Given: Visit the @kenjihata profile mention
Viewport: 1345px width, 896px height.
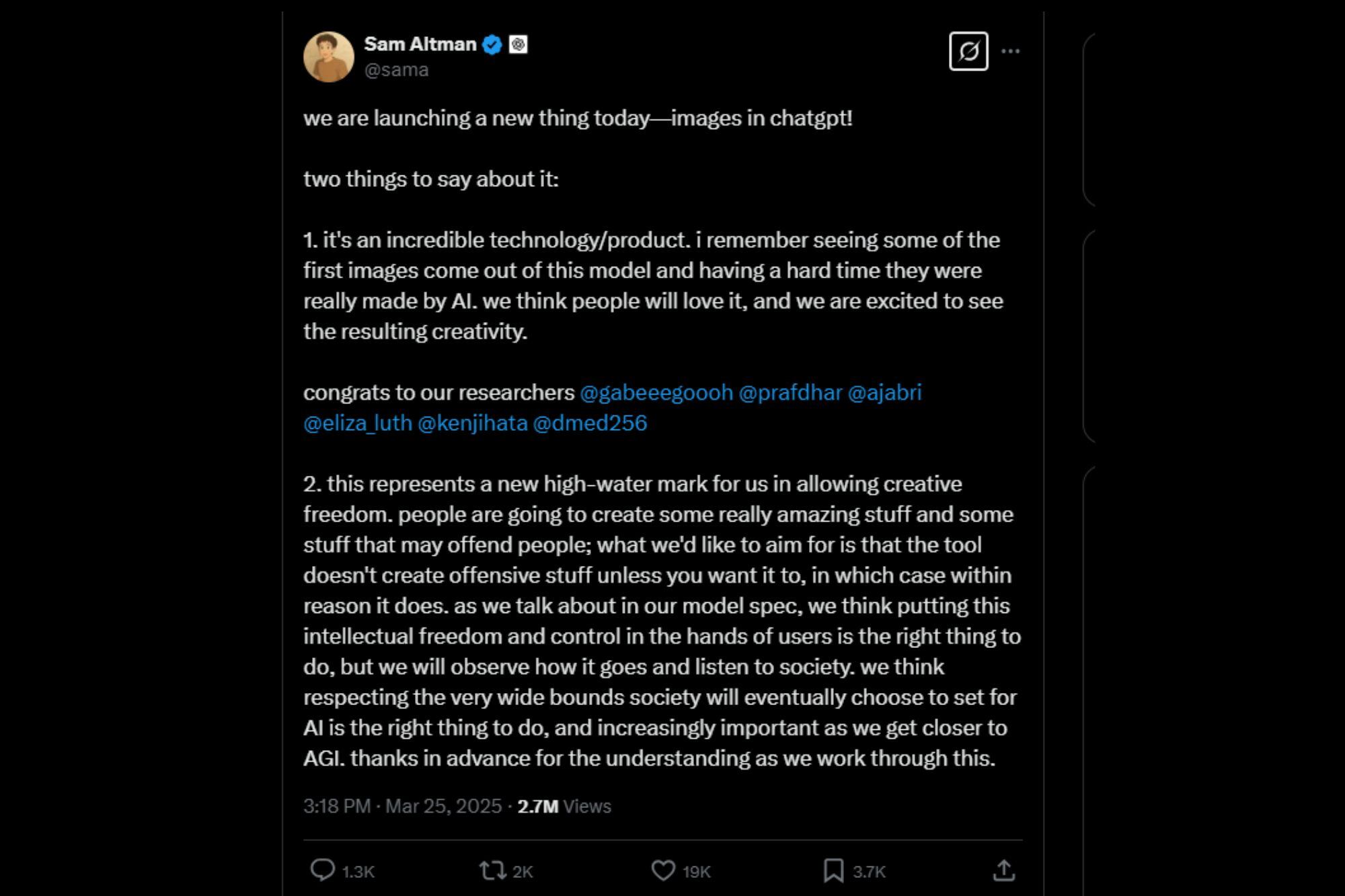Looking at the screenshot, I should (x=473, y=423).
